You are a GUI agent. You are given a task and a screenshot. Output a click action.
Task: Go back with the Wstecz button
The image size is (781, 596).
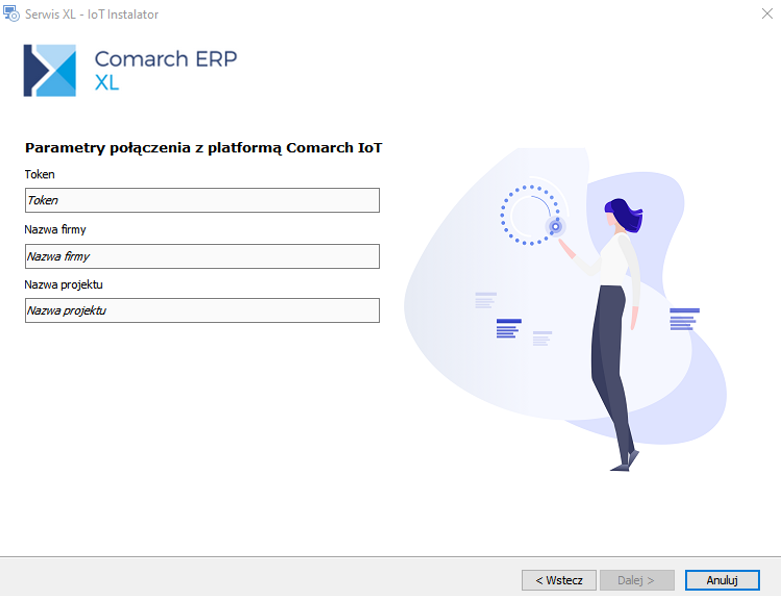coord(559,580)
